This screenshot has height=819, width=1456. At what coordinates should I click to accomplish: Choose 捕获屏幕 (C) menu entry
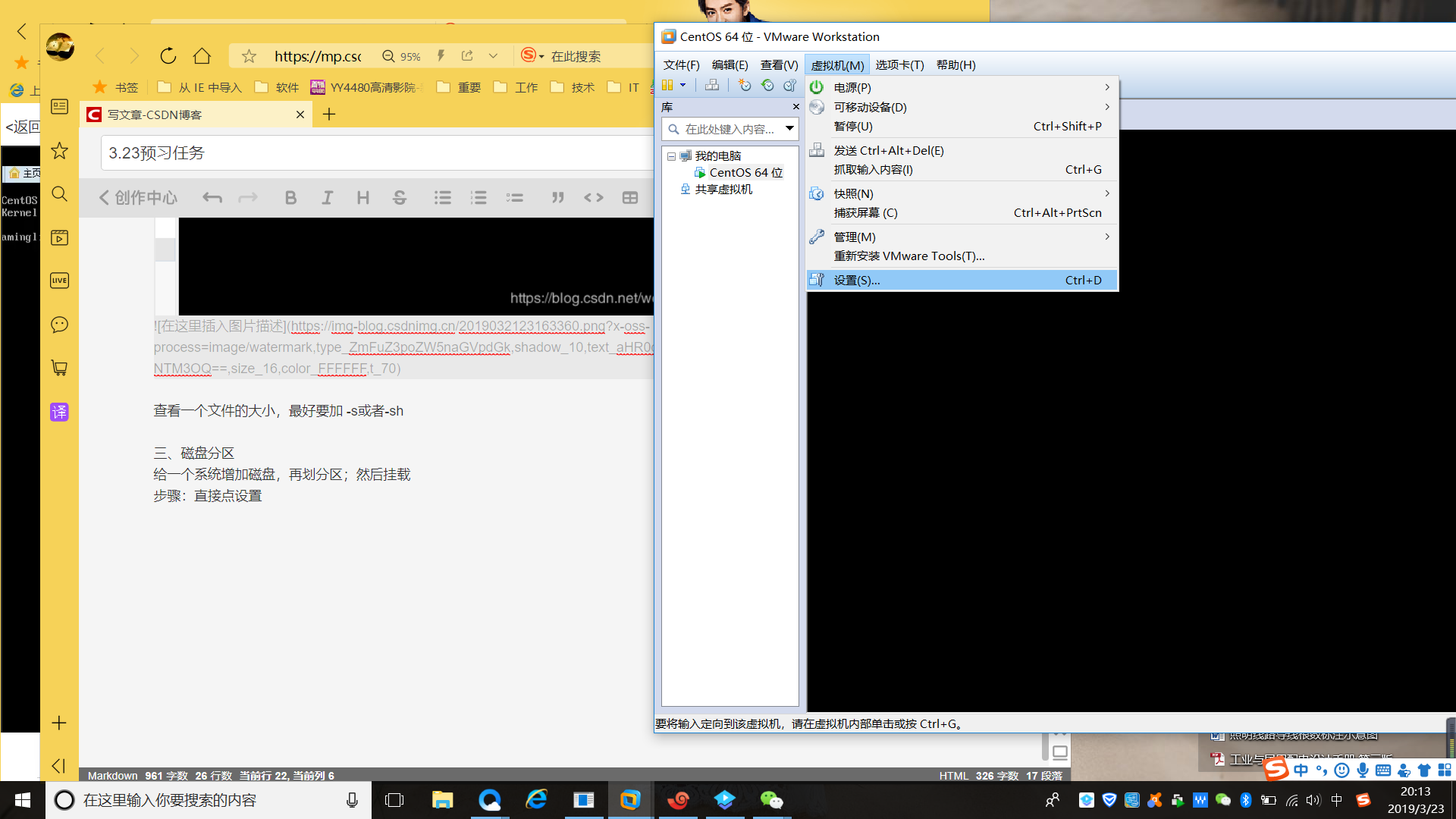point(962,213)
